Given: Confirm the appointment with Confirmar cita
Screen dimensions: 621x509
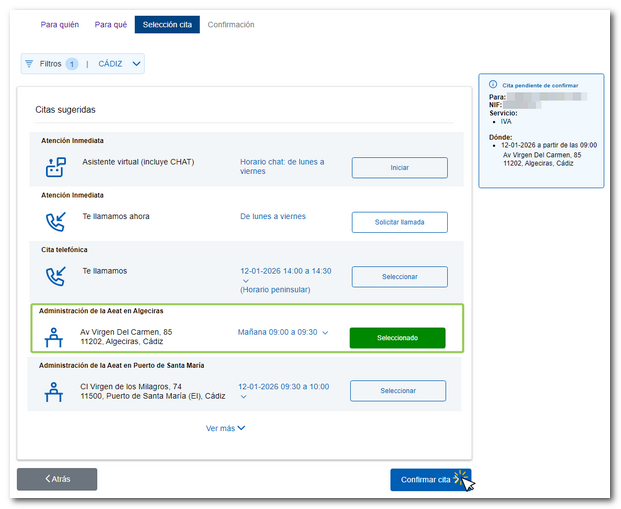Looking at the screenshot, I should pos(426,480).
